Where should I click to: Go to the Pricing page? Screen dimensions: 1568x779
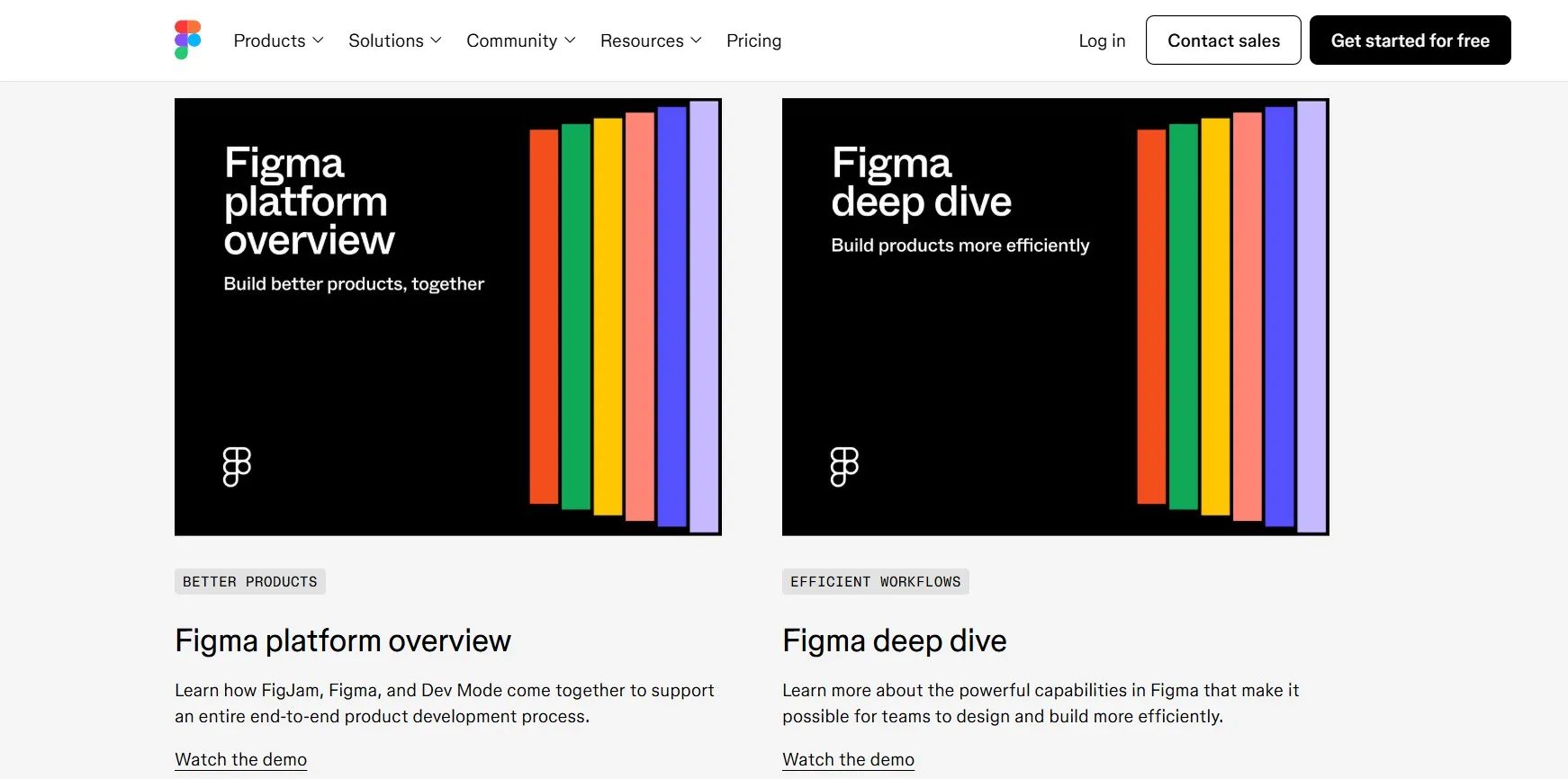tap(753, 40)
